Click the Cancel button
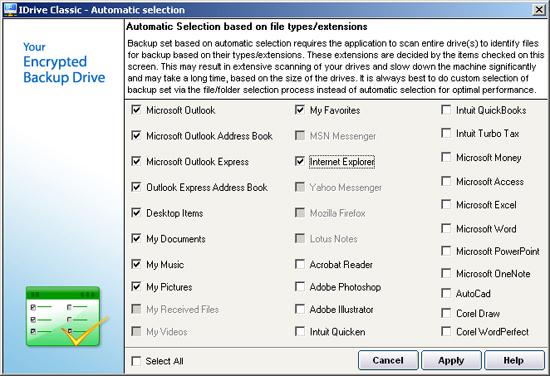Image resolution: width=550 pixels, height=376 pixels. click(388, 360)
